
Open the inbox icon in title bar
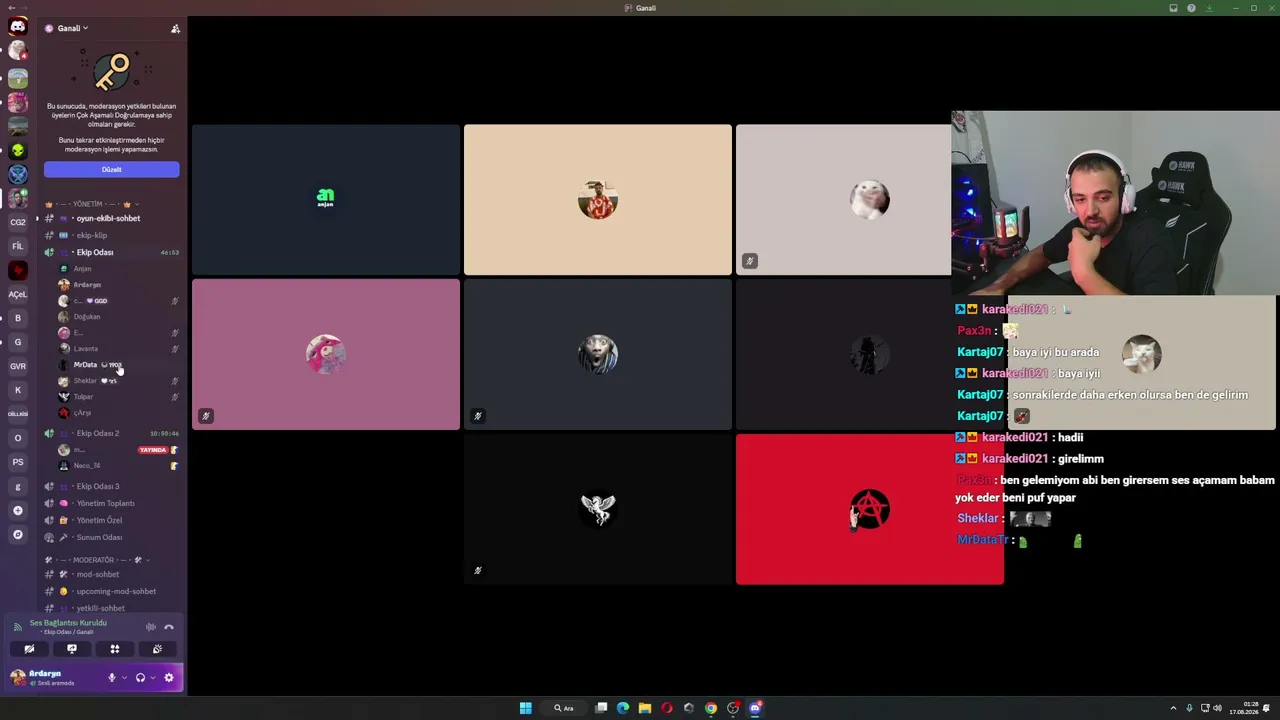point(1173,8)
